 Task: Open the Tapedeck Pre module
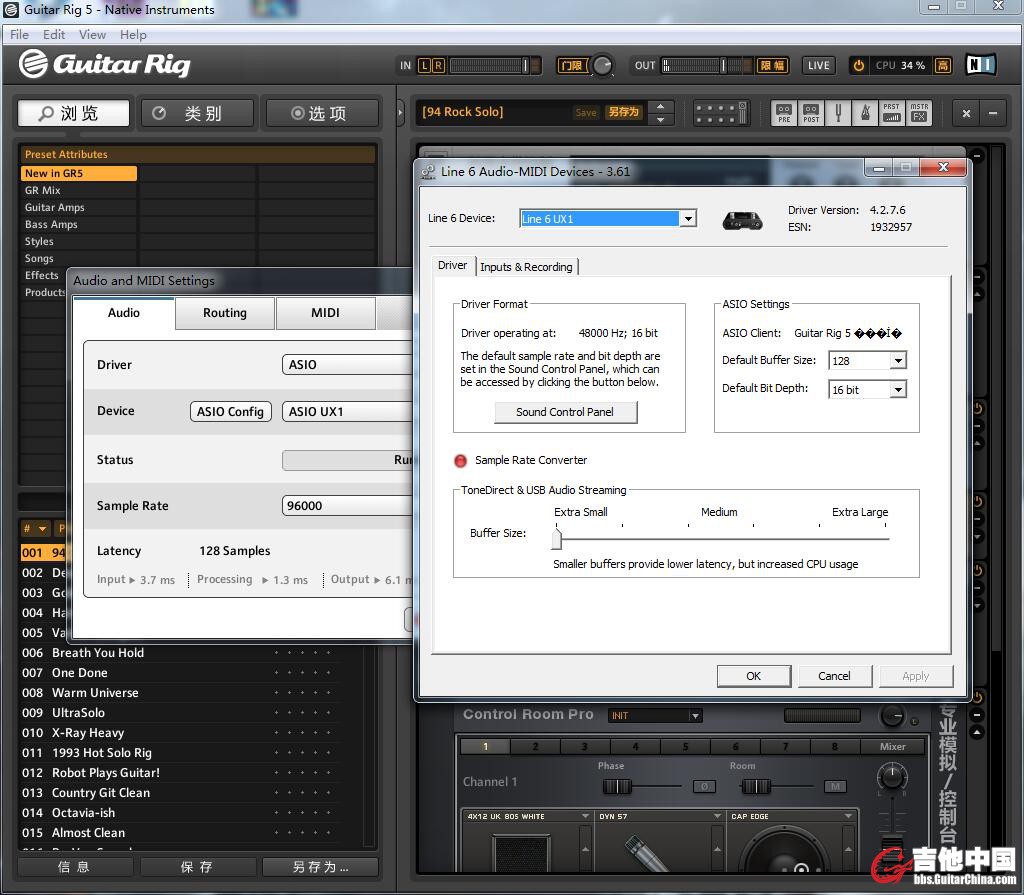(x=784, y=113)
